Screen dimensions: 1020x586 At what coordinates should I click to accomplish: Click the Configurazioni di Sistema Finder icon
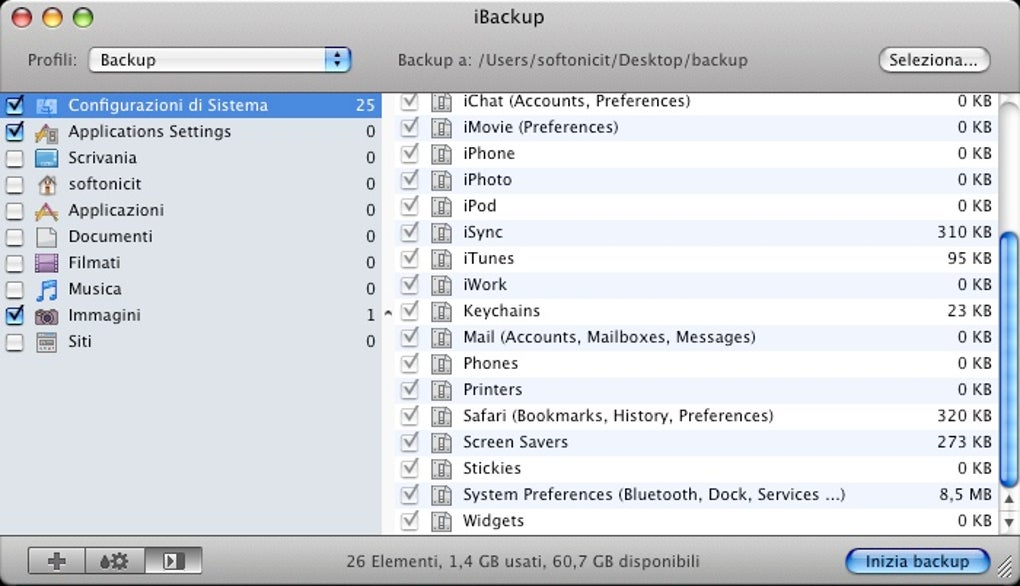tap(46, 105)
